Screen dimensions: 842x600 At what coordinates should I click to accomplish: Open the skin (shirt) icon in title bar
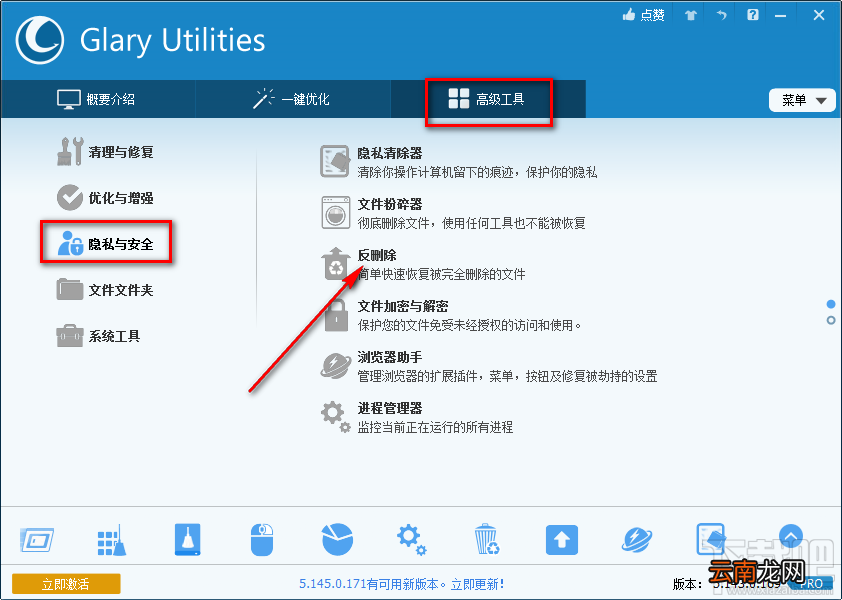click(x=691, y=15)
